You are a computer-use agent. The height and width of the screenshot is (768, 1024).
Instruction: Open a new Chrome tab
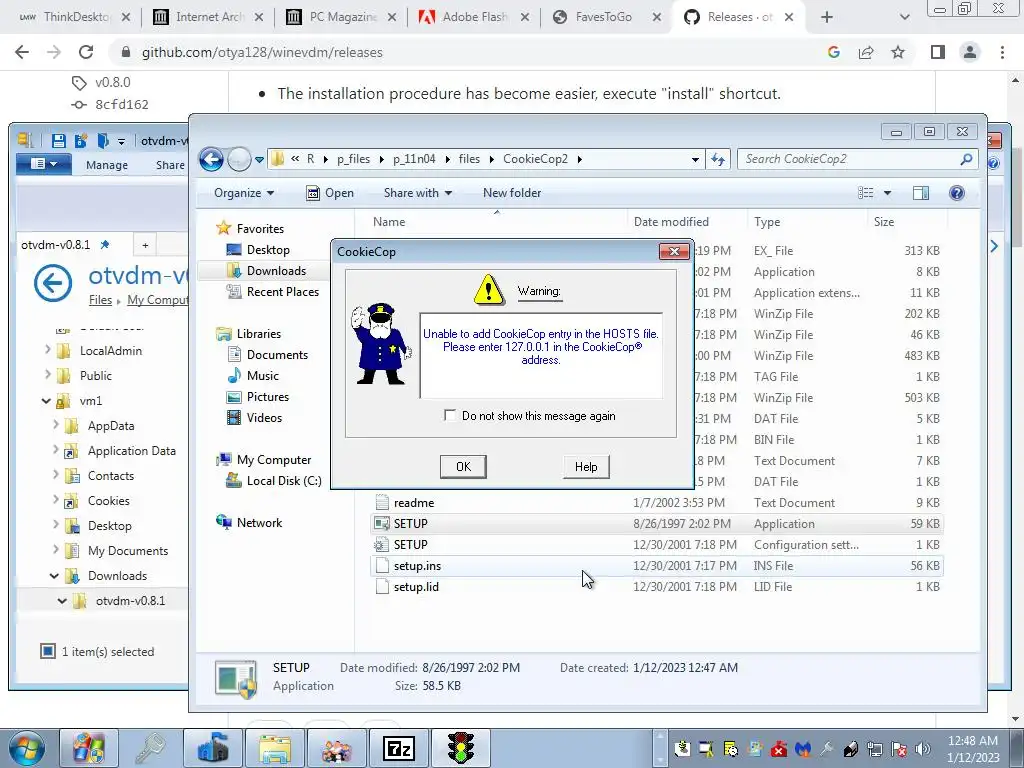827,17
